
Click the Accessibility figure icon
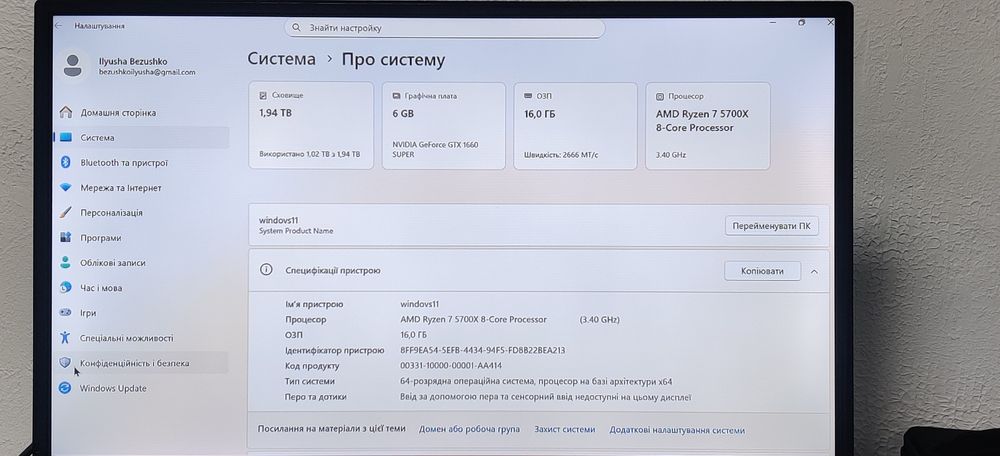[x=64, y=337]
